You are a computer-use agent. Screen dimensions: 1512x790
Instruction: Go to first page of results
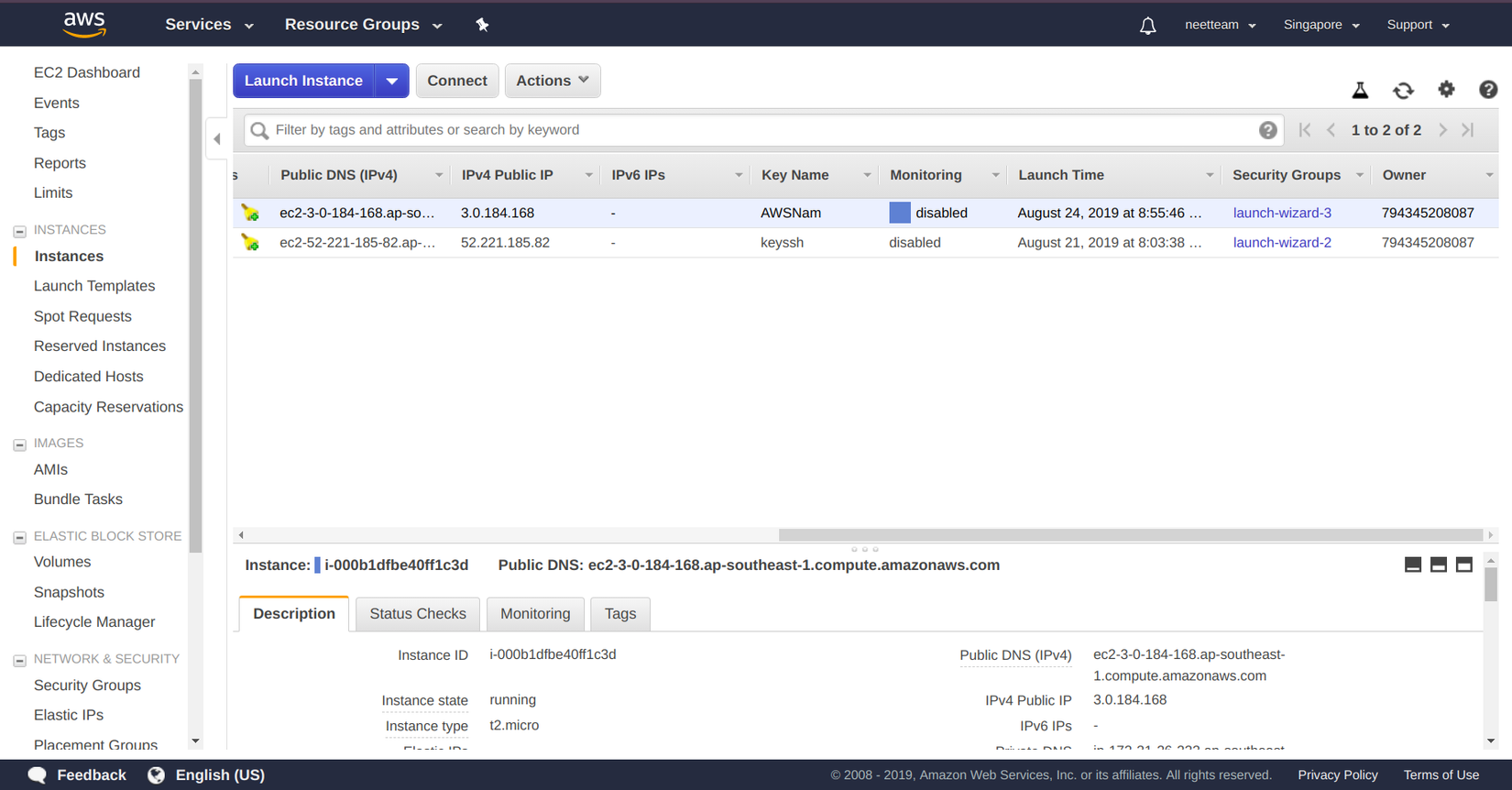(x=1305, y=130)
